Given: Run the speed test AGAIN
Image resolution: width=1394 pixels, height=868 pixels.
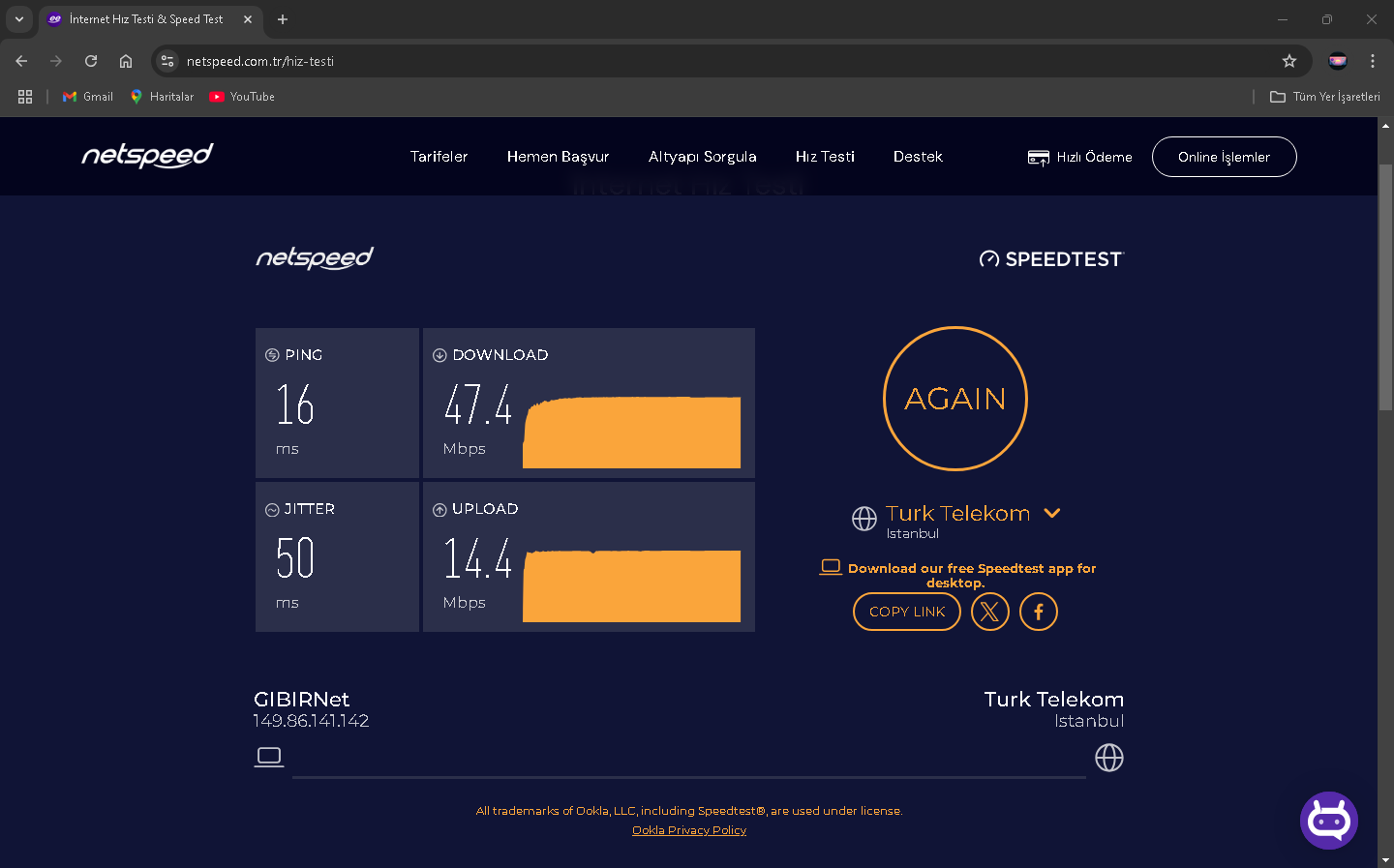Looking at the screenshot, I should click(x=955, y=399).
